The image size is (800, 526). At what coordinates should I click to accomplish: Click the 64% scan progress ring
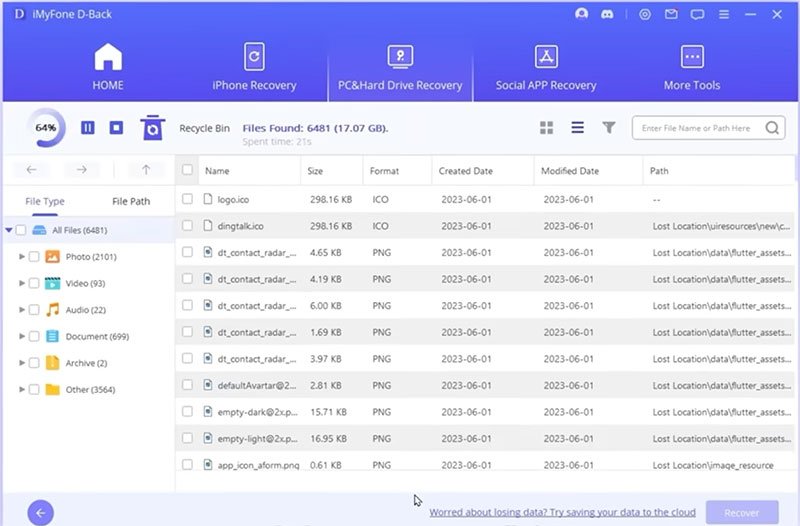[x=46, y=128]
